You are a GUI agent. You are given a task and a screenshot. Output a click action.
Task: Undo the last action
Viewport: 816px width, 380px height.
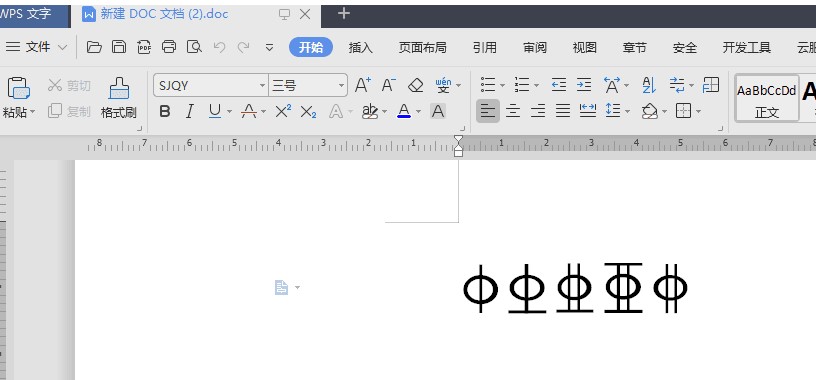point(220,47)
